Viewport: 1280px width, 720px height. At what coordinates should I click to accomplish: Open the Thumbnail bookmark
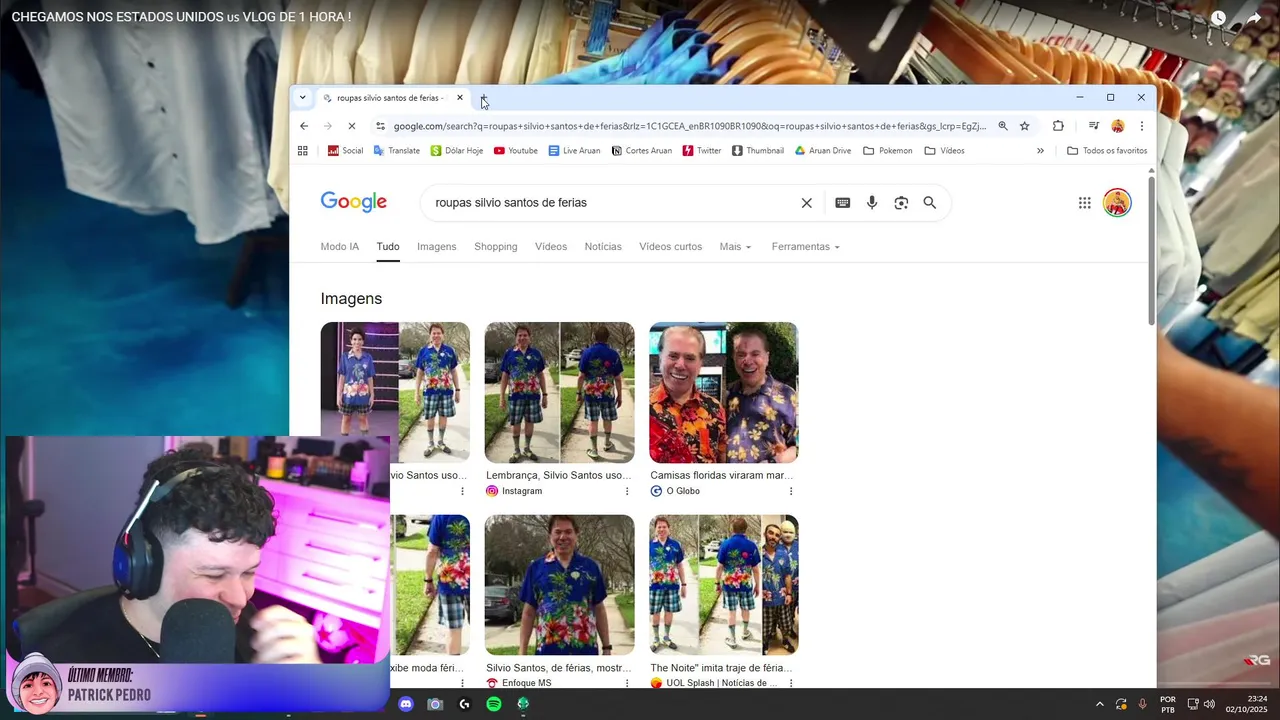tap(758, 151)
